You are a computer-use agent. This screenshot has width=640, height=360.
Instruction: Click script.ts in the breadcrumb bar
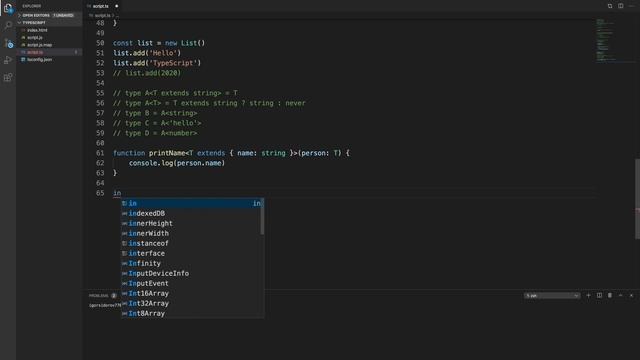click(x=102, y=16)
